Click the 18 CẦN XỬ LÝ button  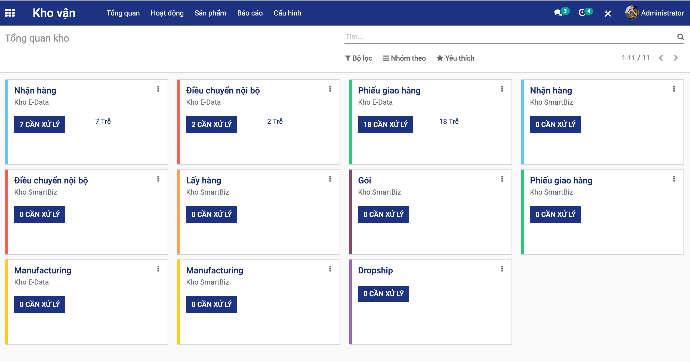(x=385, y=124)
